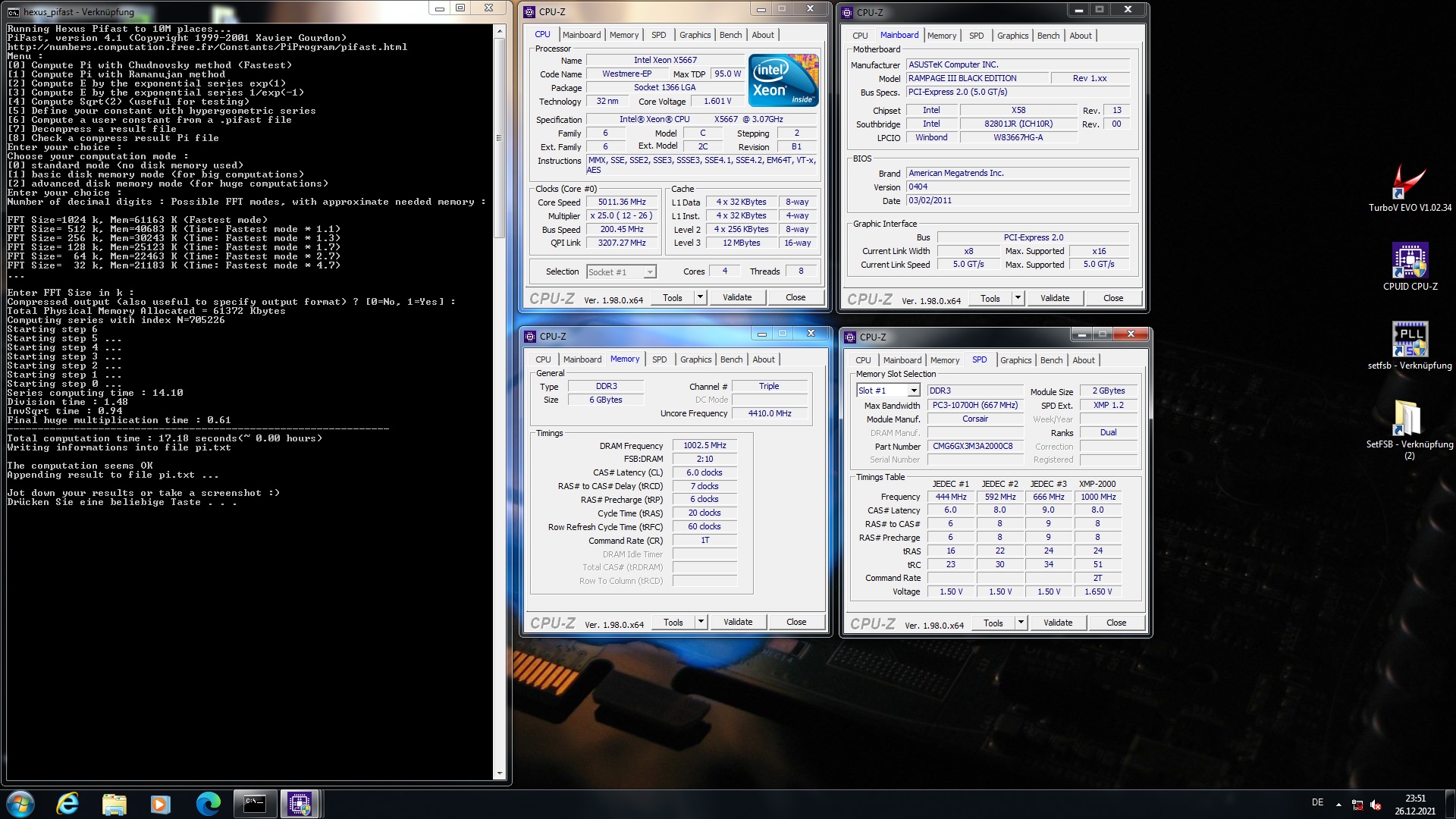The width and height of the screenshot is (1456, 819).
Task: Click the Threads value 8 field
Action: 801,271
